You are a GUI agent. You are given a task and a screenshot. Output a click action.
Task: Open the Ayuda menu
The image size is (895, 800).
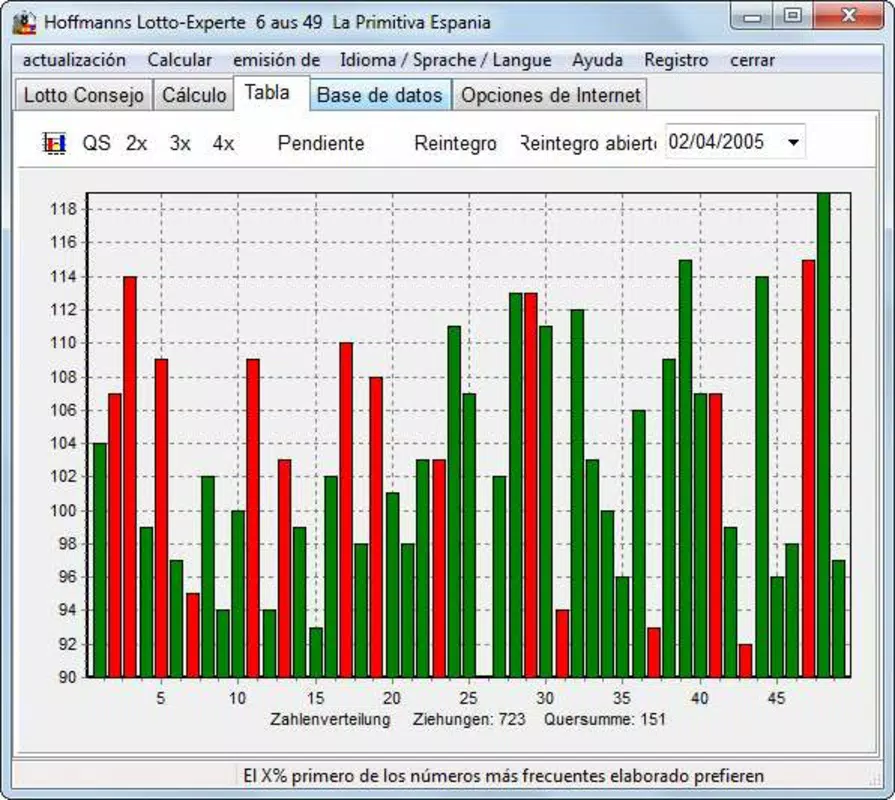tap(597, 60)
